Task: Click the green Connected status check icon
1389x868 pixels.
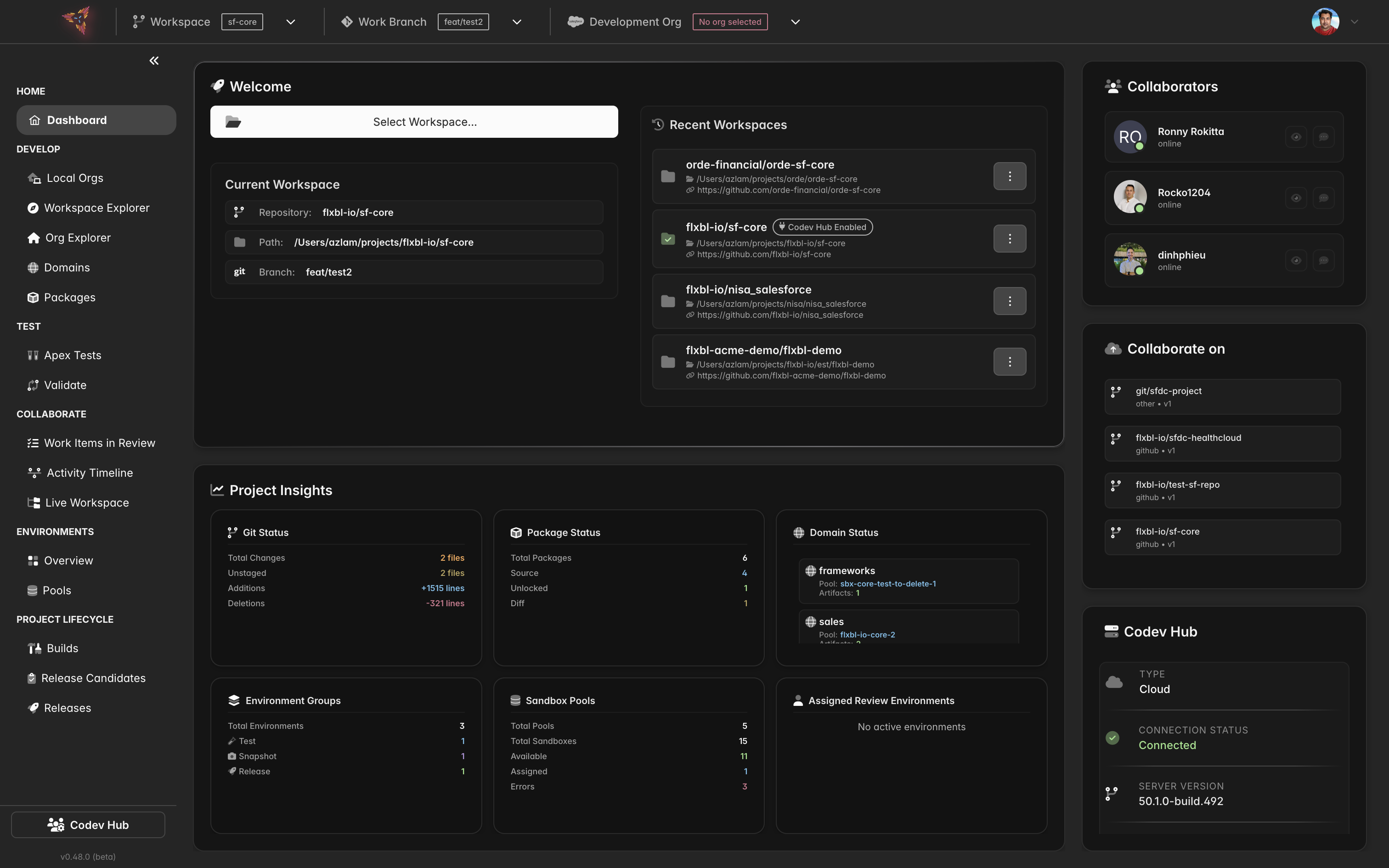Action: 1112,738
